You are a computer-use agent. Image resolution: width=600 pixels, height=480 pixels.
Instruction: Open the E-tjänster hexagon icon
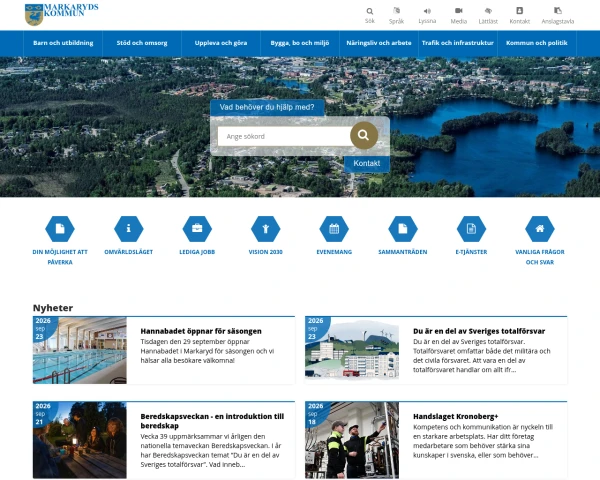pos(471,229)
